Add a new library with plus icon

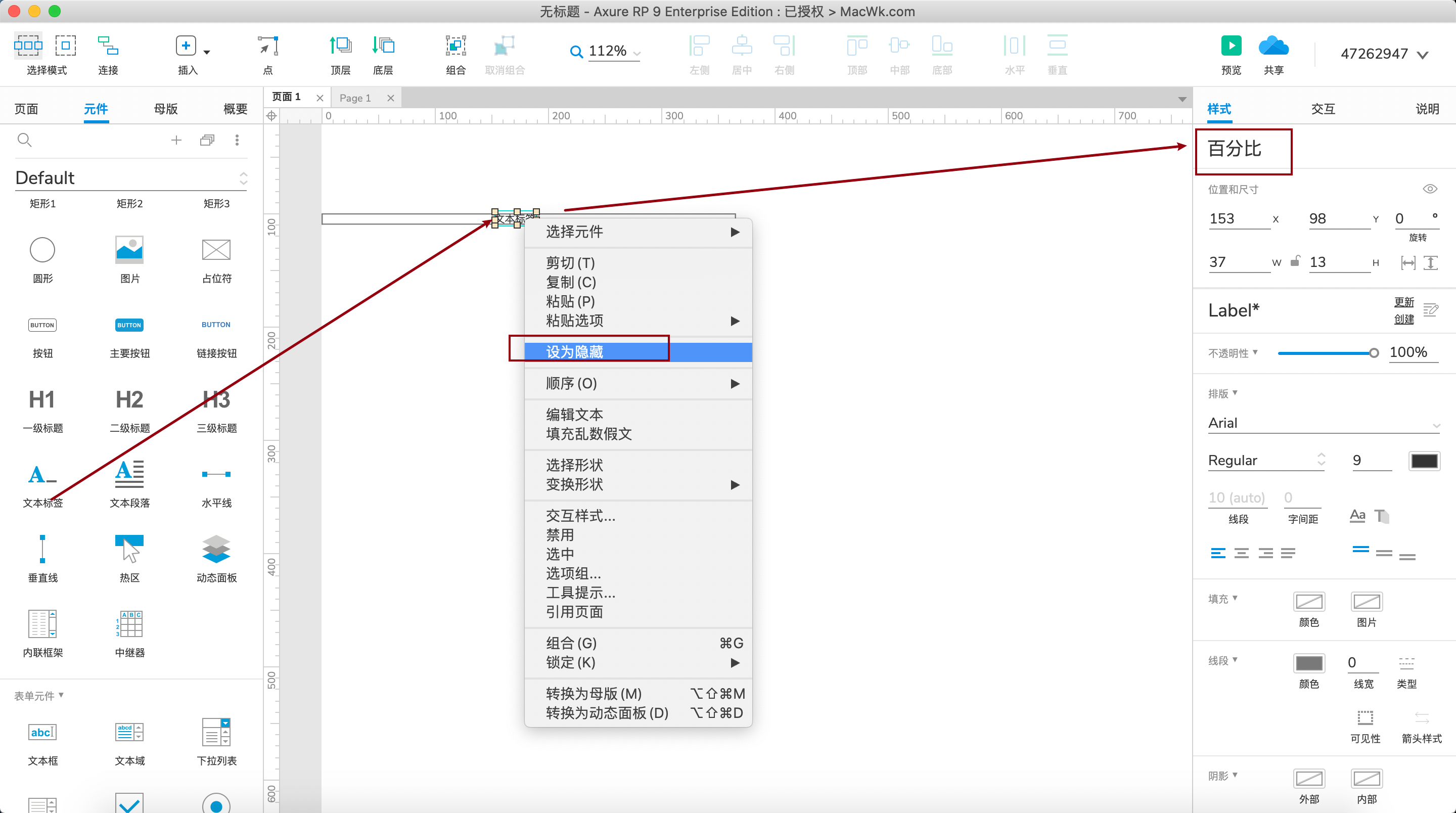pos(176,140)
